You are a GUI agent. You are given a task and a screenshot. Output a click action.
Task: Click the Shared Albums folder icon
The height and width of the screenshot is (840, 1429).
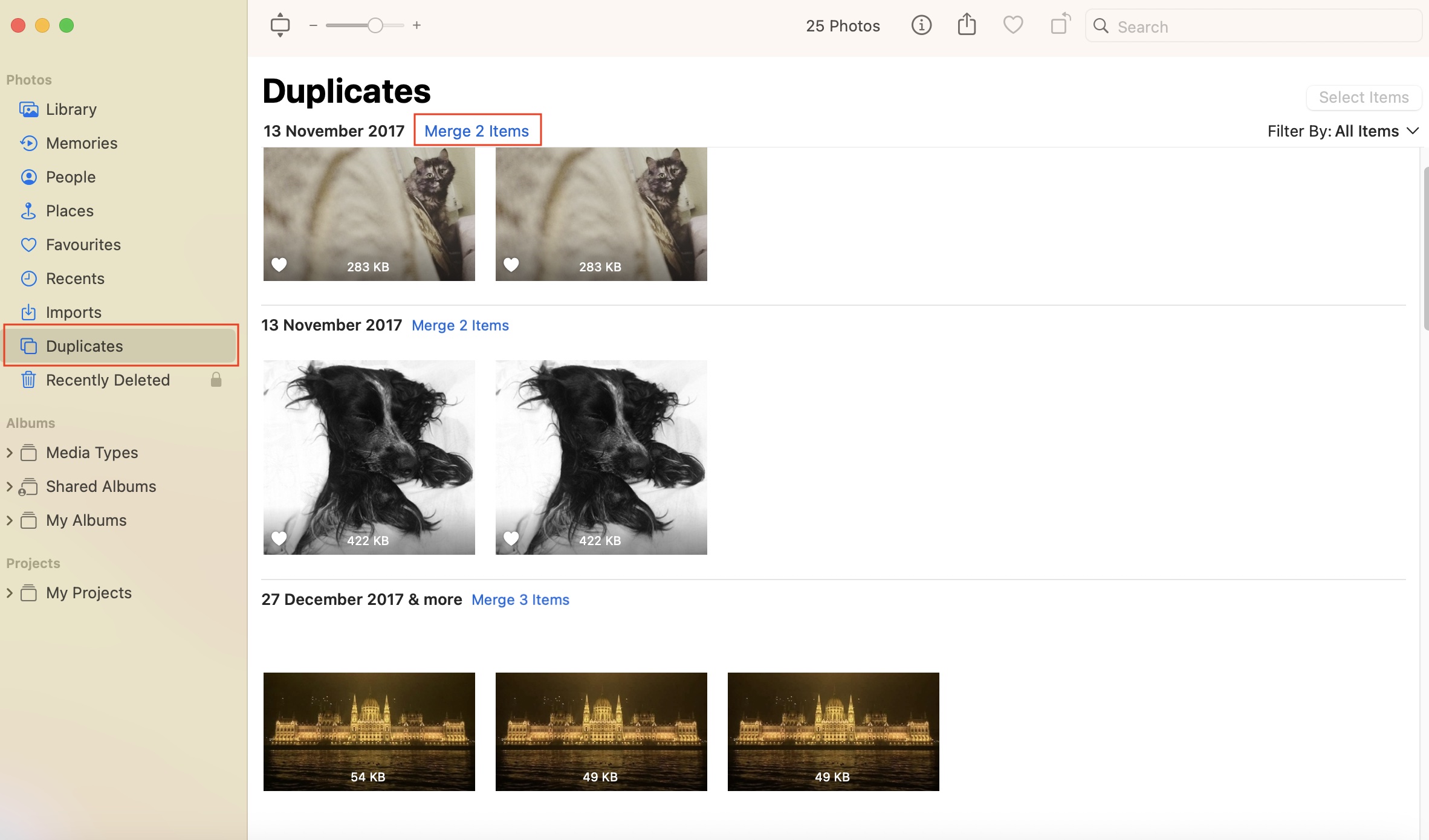[28, 486]
